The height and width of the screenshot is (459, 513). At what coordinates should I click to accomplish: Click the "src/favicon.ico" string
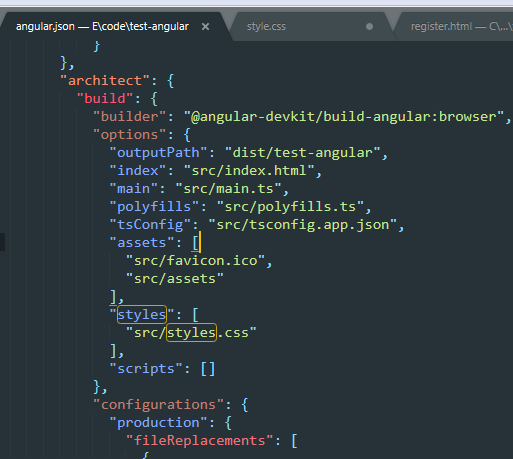[x=196, y=261]
